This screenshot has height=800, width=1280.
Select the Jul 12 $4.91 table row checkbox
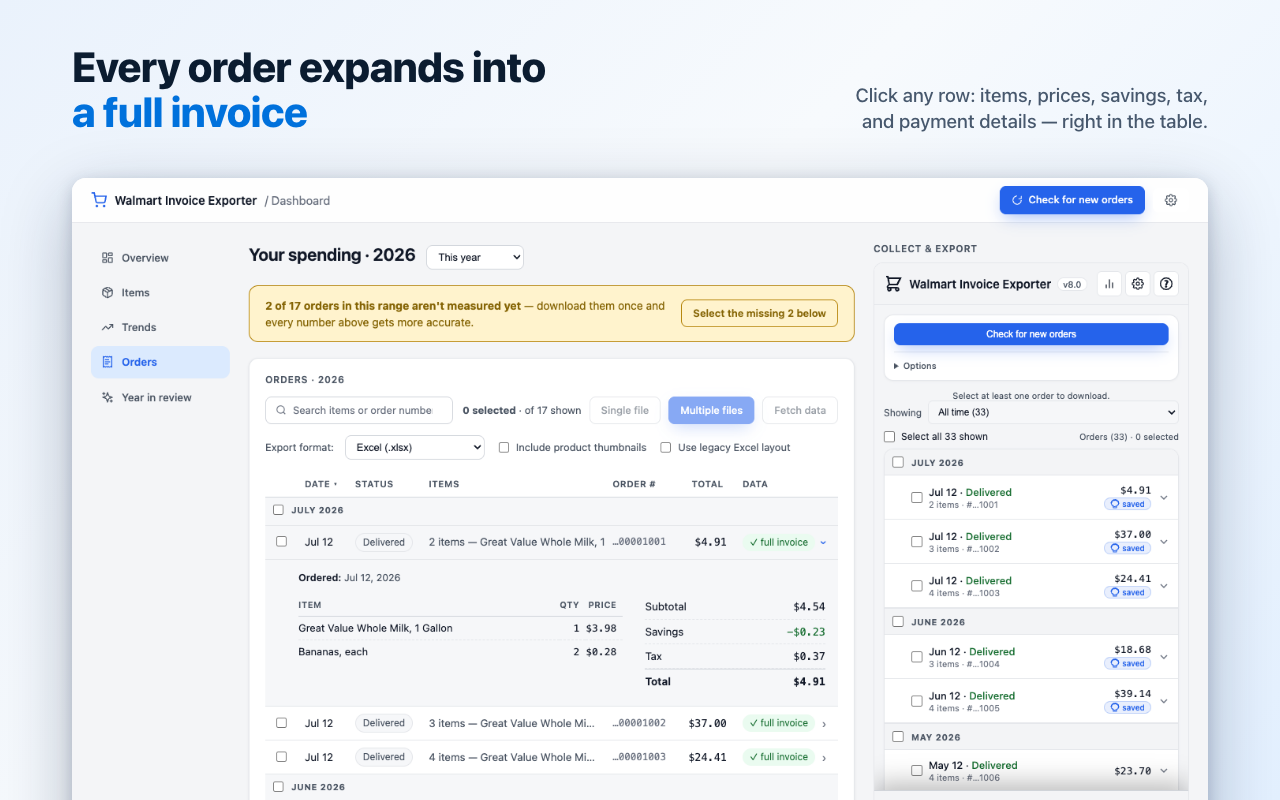(x=281, y=542)
